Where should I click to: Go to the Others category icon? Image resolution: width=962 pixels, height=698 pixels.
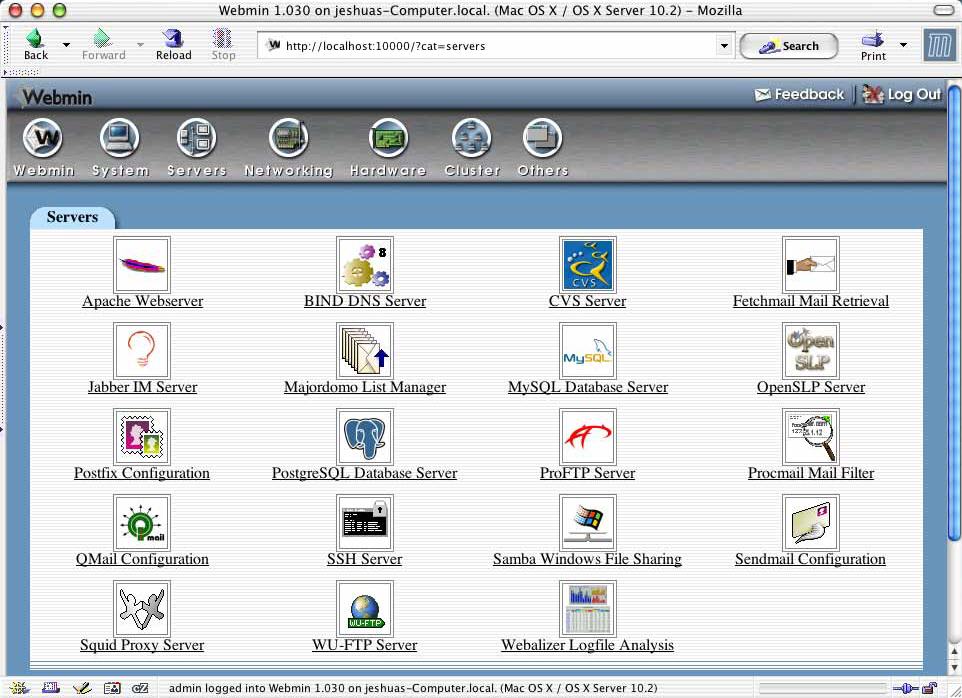point(542,138)
